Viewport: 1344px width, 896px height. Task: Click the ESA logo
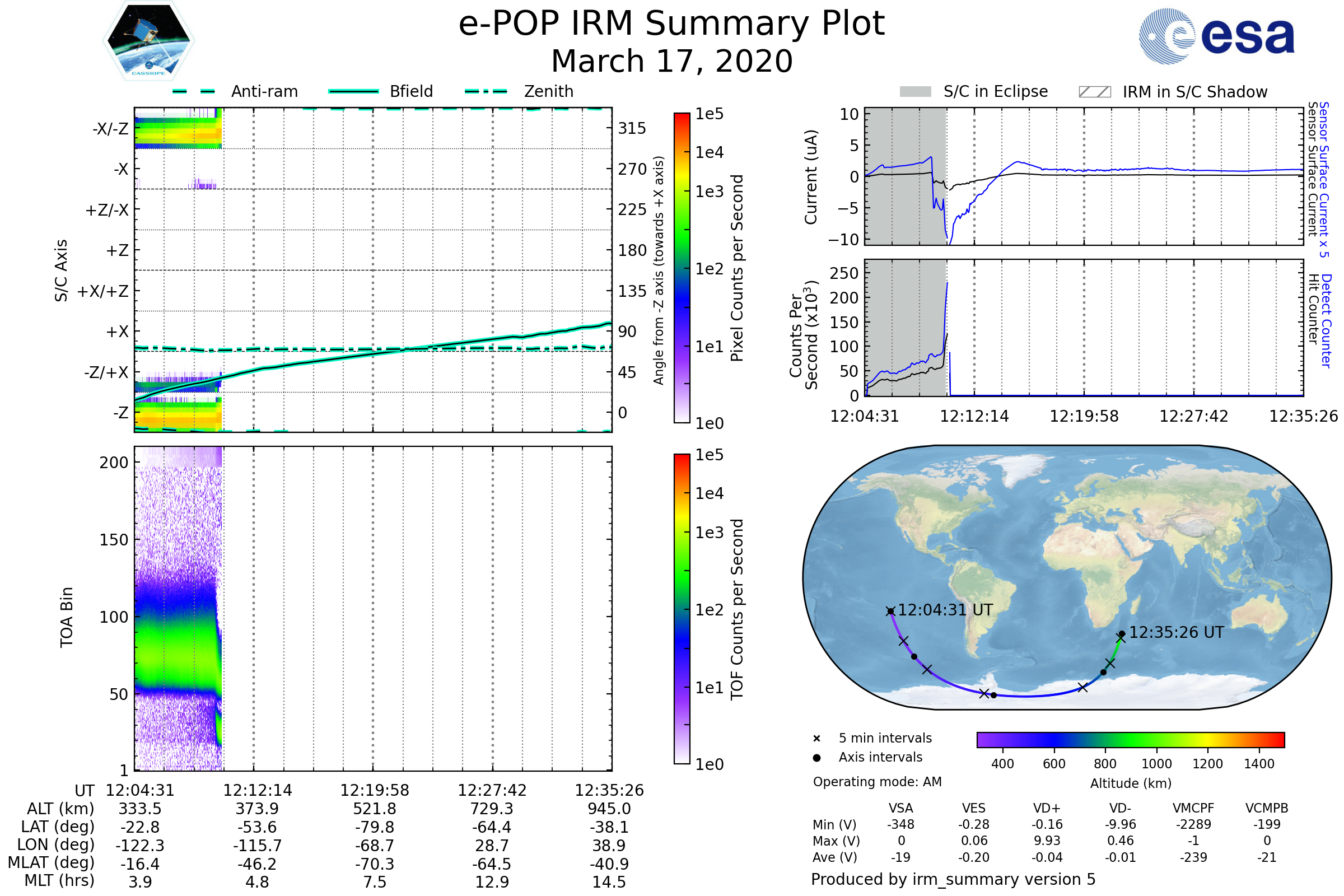pos(1216,36)
